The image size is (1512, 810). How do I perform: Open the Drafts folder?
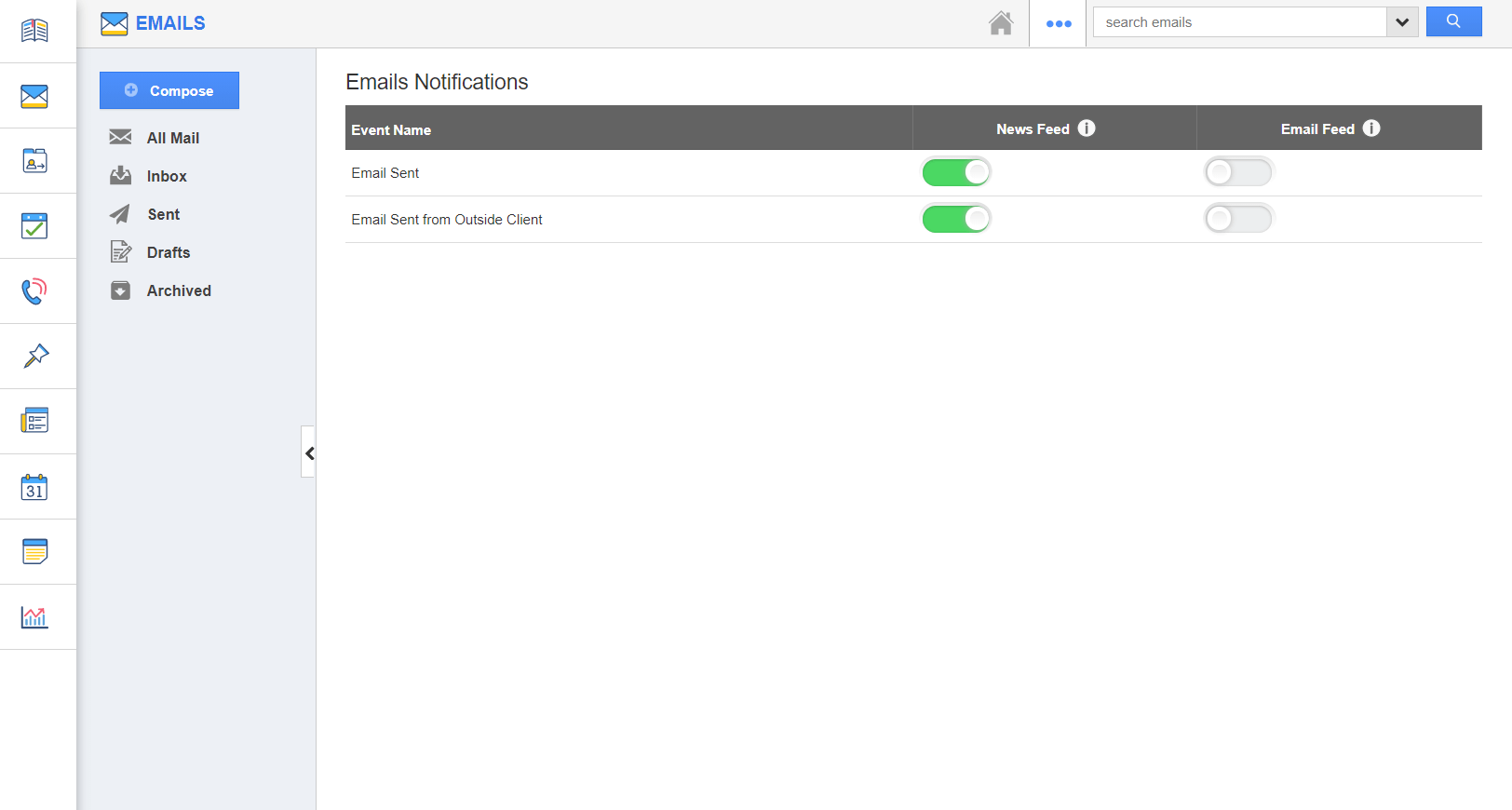pyautogui.click(x=169, y=252)
